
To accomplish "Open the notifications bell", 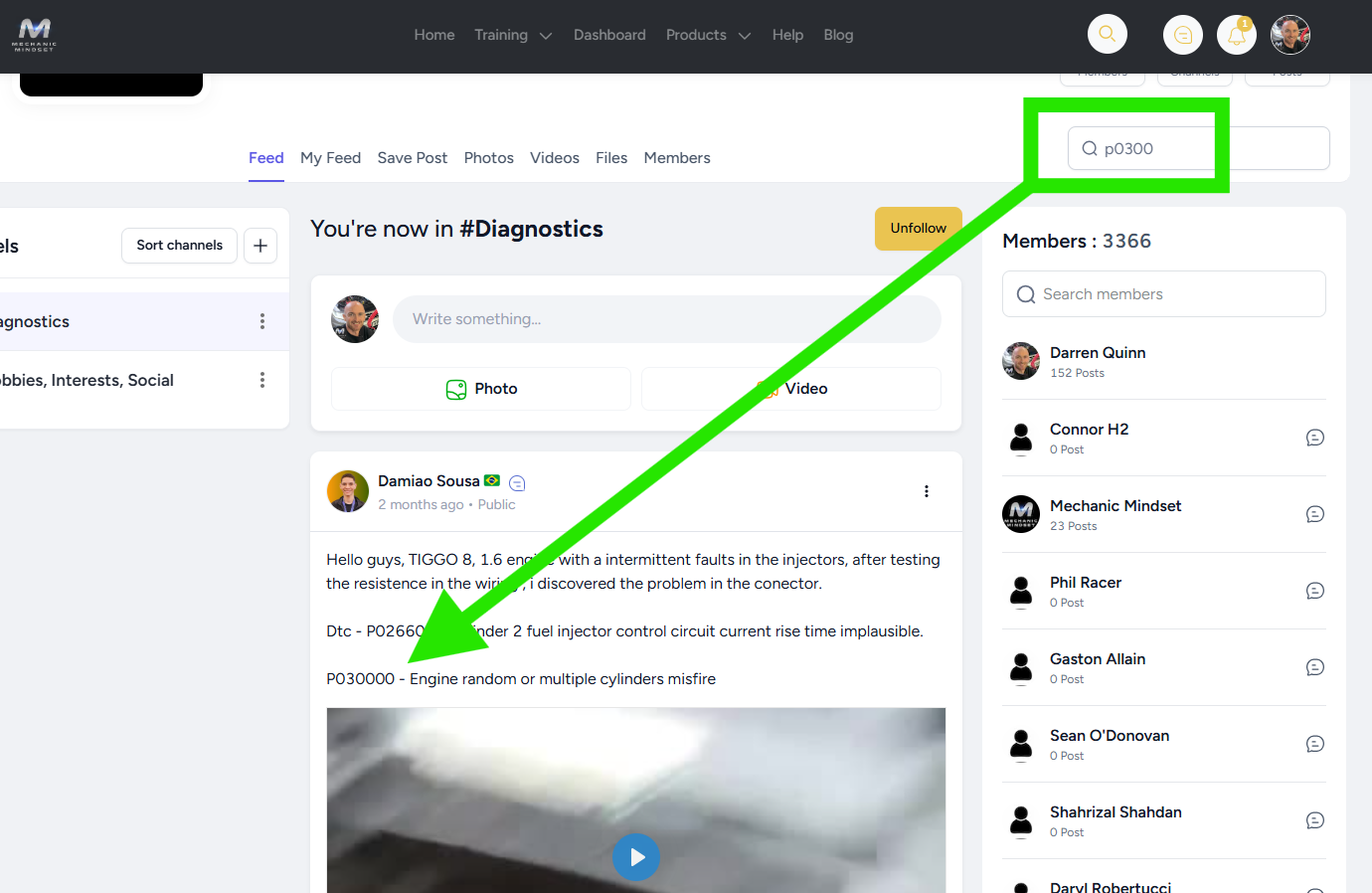I will point(1236,35).
